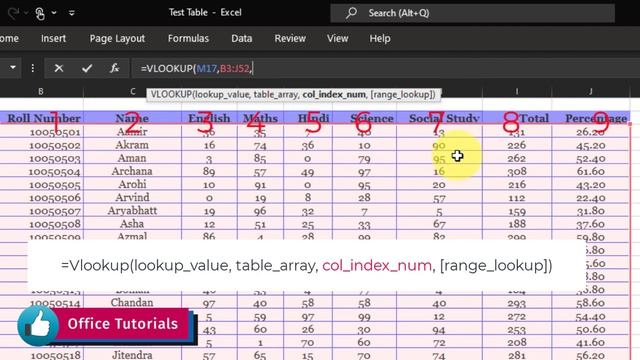Select column C header

[x=132, y=91]
